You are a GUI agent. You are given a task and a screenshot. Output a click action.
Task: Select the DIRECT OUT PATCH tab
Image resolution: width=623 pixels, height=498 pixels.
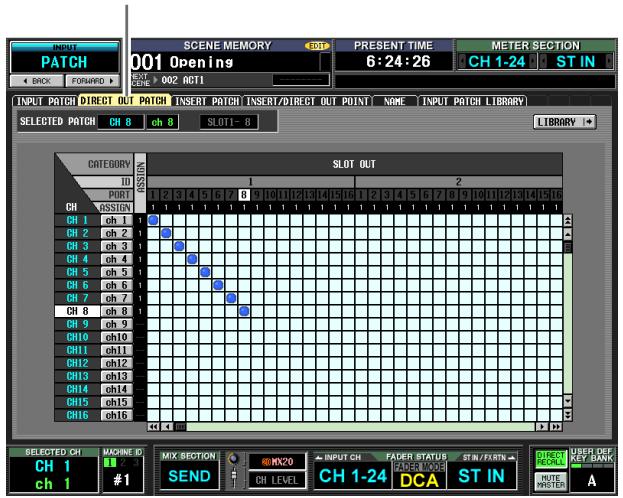[124, 100]
